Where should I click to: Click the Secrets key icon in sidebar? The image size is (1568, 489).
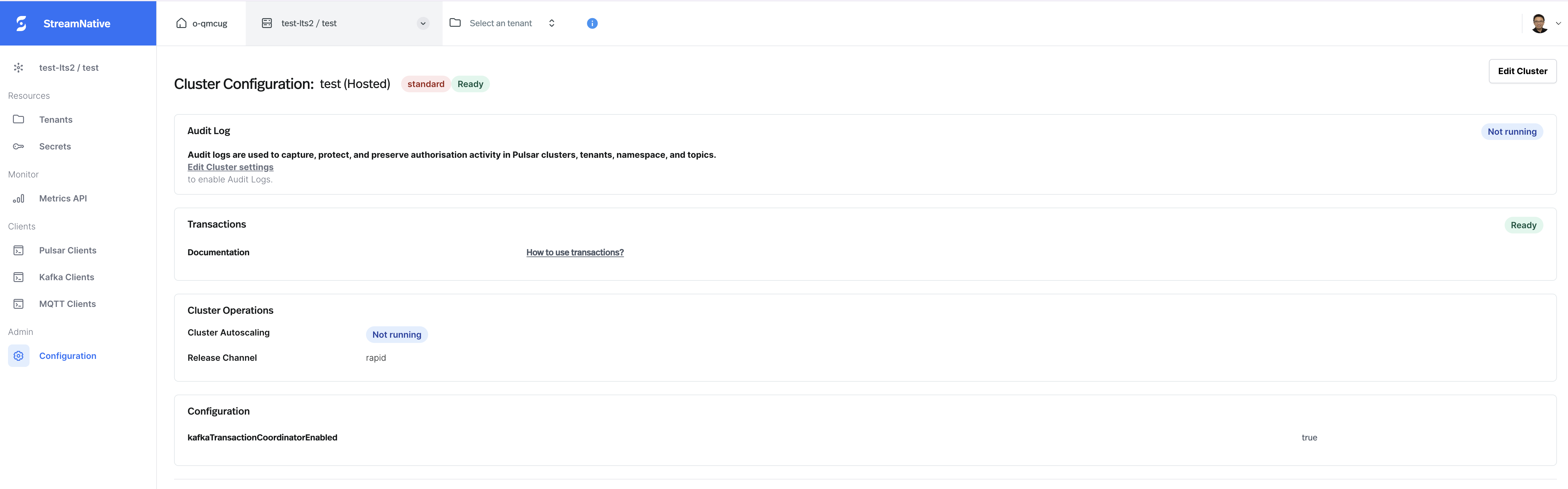(18, 146)
